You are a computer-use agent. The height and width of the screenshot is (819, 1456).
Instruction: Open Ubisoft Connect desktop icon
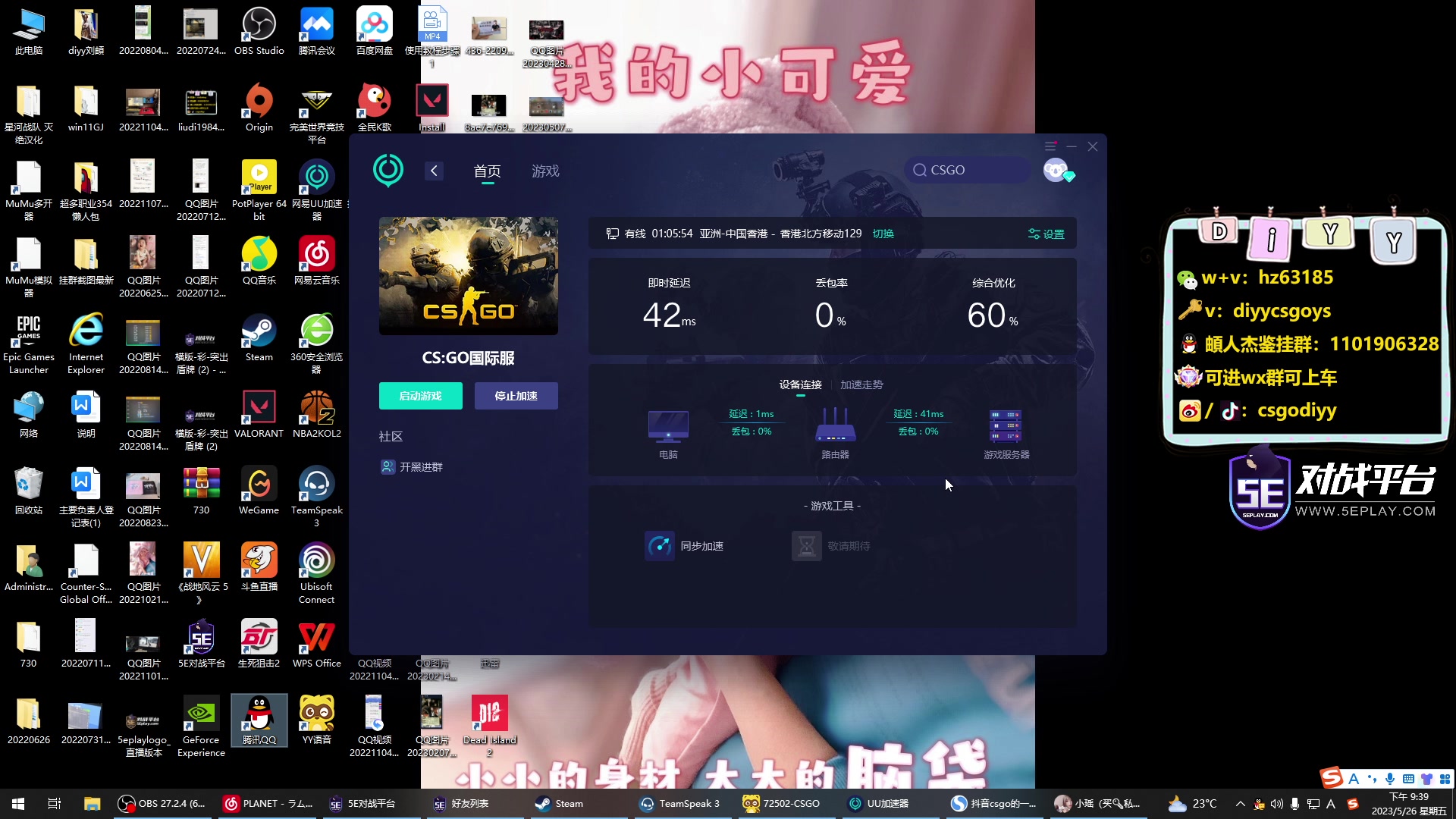(316, 573)
